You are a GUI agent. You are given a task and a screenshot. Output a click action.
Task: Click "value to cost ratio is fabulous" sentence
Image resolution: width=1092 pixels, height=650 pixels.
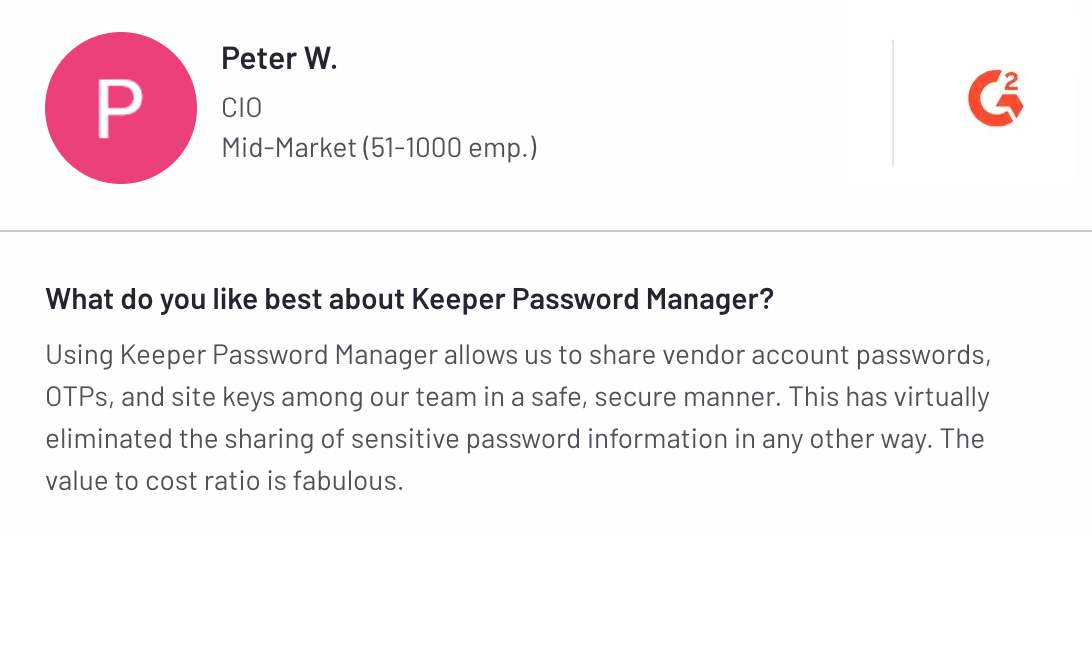(x=224, y=481)
